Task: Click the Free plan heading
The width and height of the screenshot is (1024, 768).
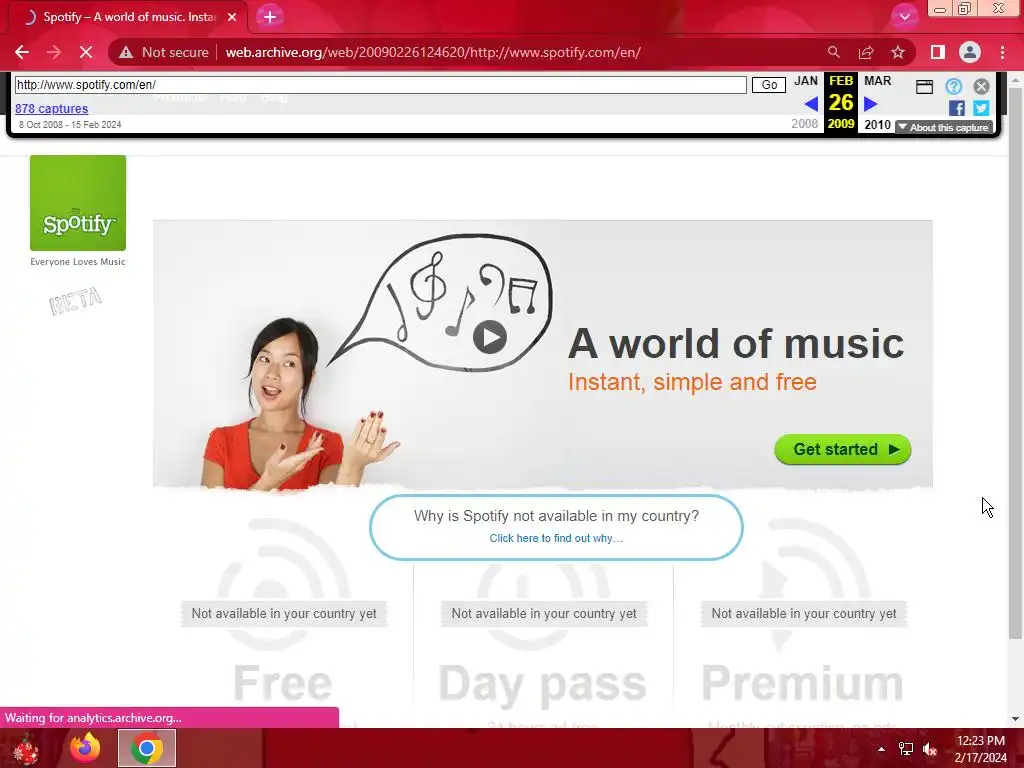Action: click(x=283, y=683)
